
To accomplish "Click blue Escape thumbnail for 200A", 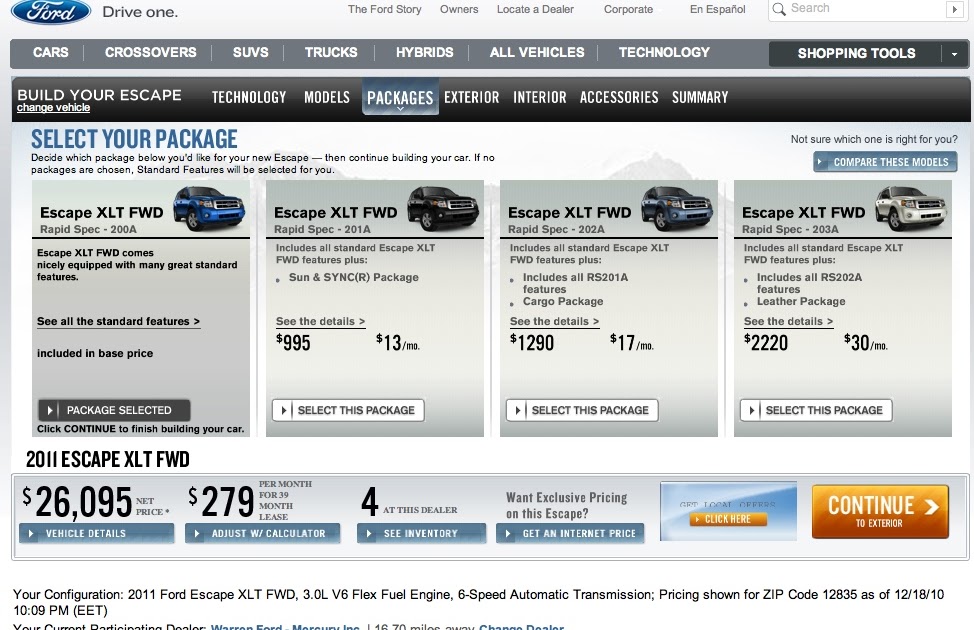I will tap(209, 208).
